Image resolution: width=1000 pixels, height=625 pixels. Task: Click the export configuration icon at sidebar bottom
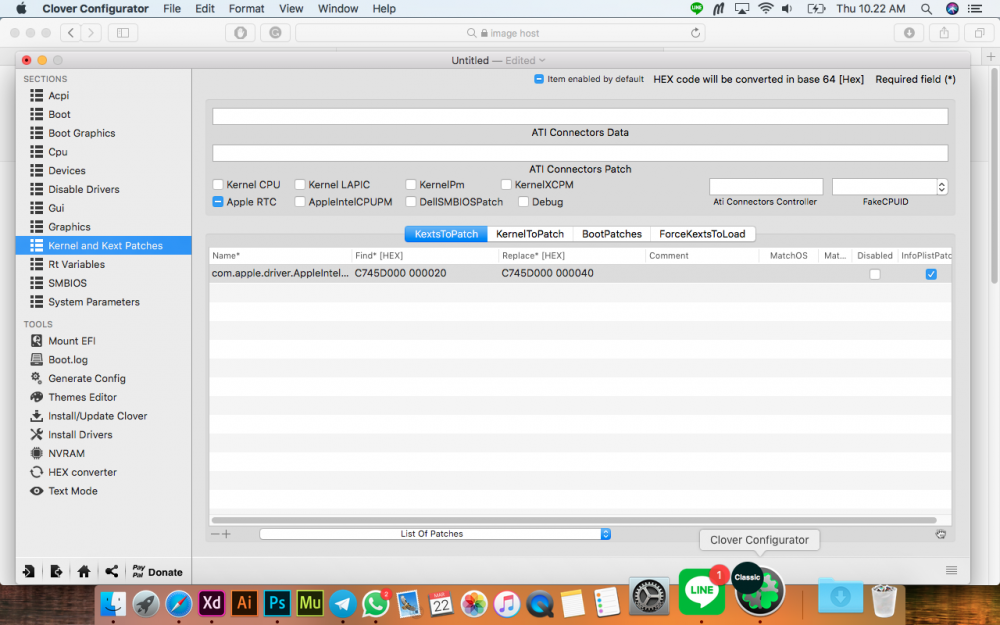point(56,571)
